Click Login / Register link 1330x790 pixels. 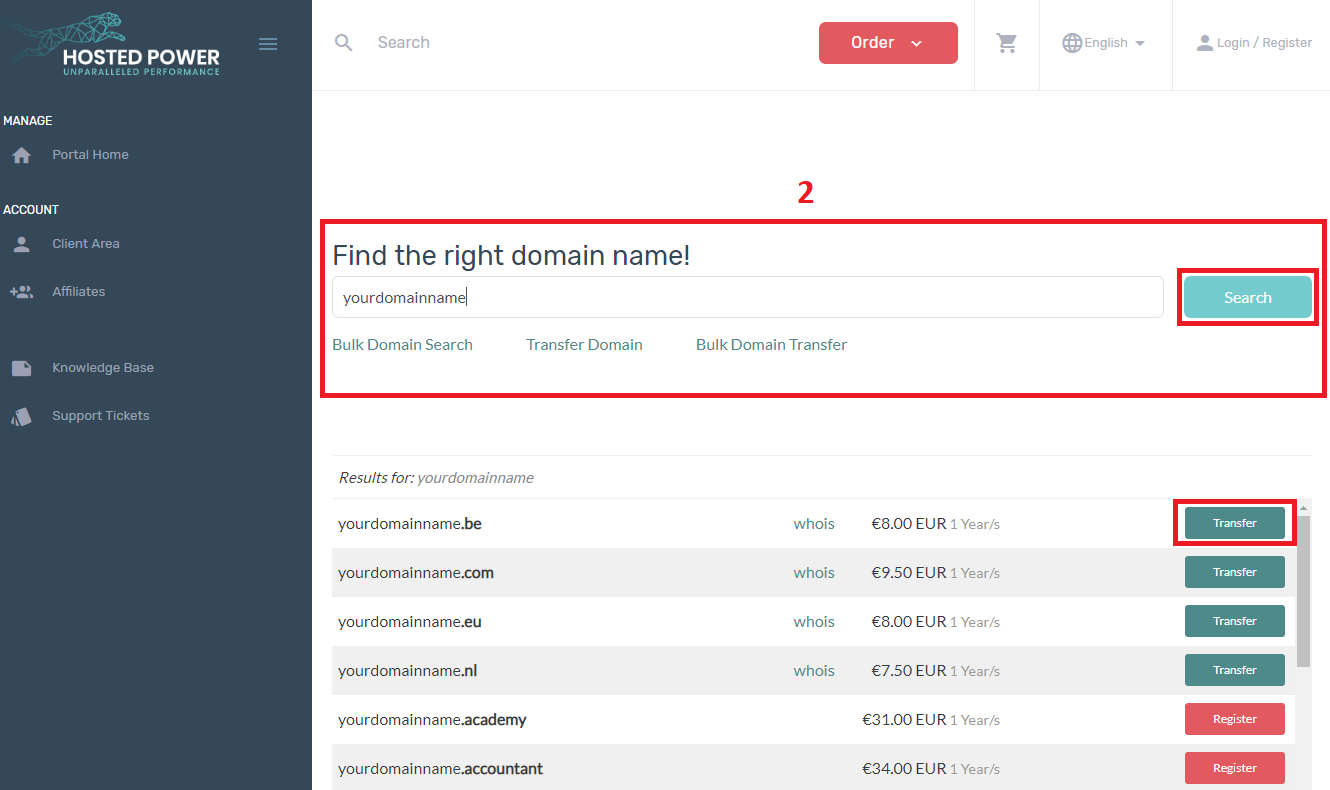click(x=1264, y=43)
